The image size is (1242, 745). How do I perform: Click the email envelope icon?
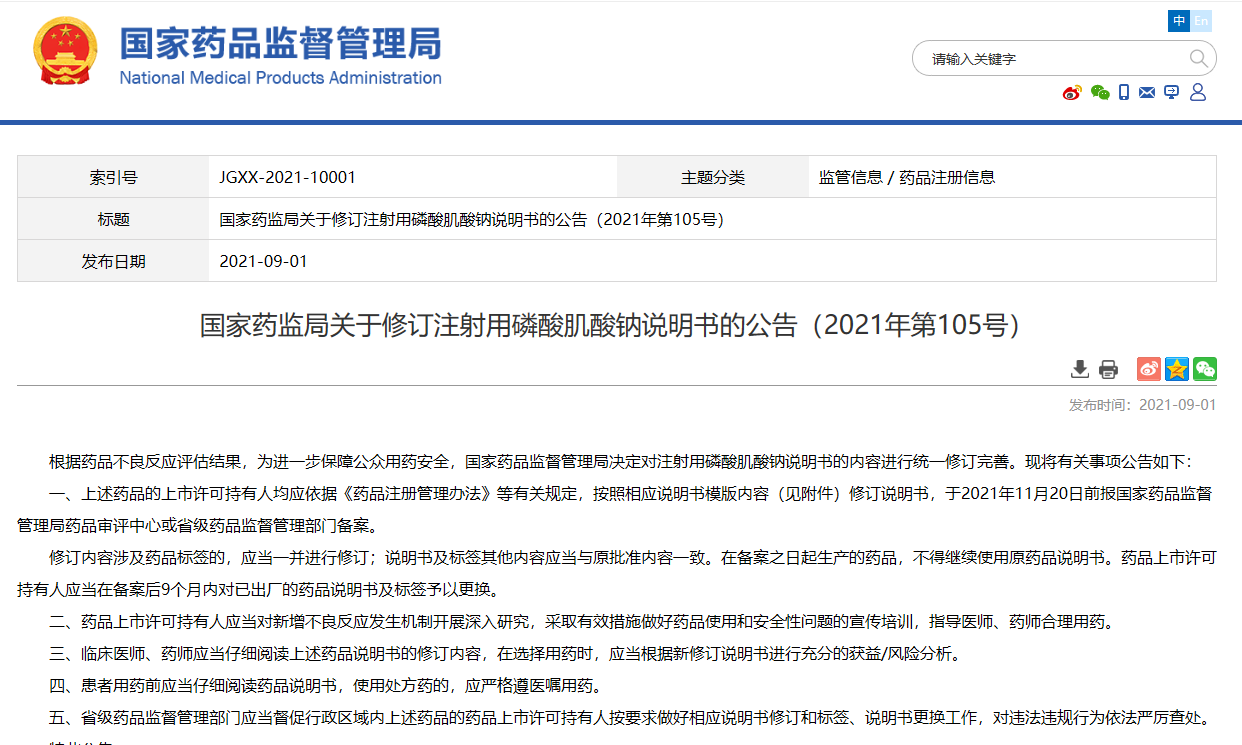click(x=1147, y=93)
